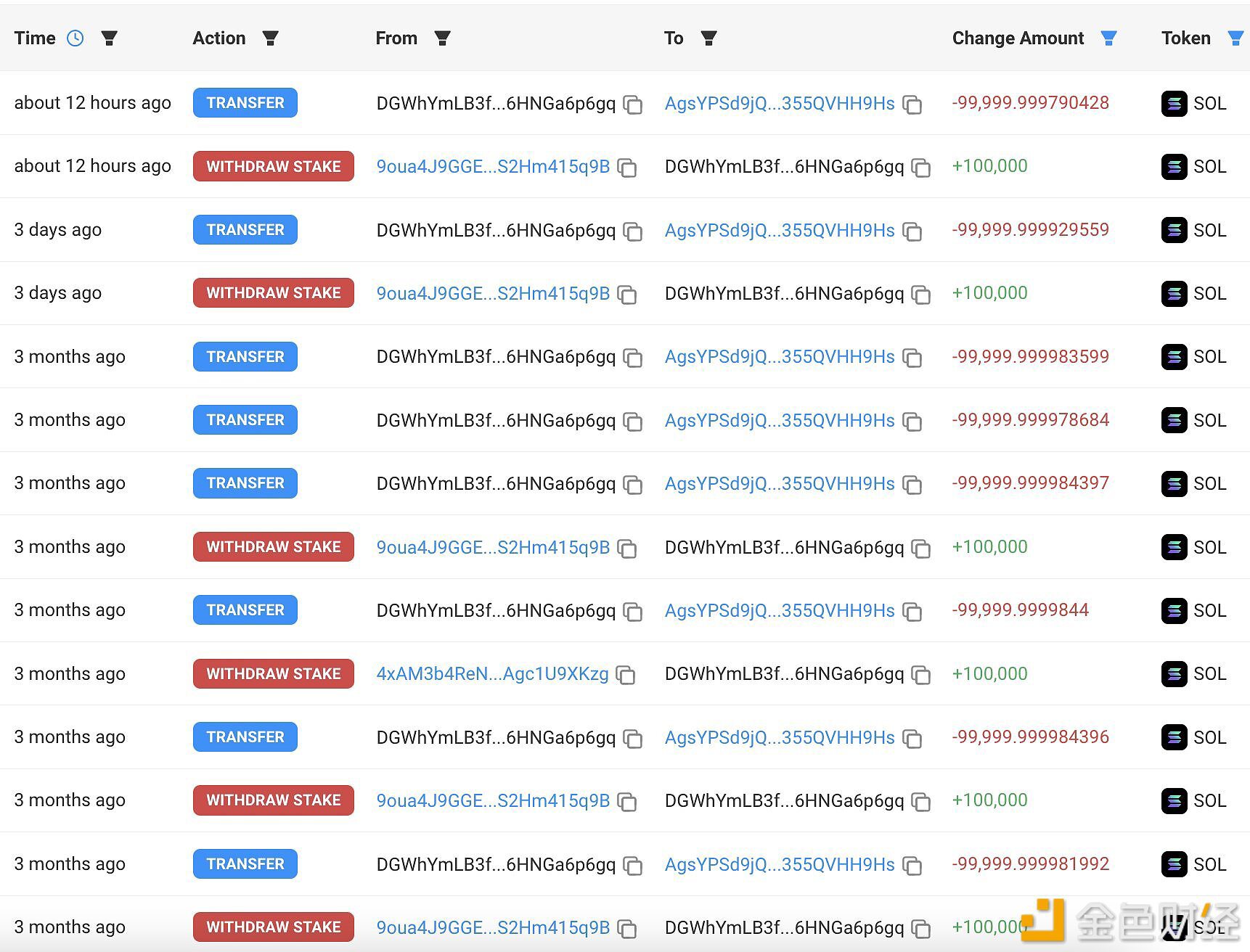Image resolution: width=1250 pixels, height=952 pixels.
Task: Click TRANSFER badge in -99,999.999929559 row
Action: pyautogui.click(x=245, y=230)
